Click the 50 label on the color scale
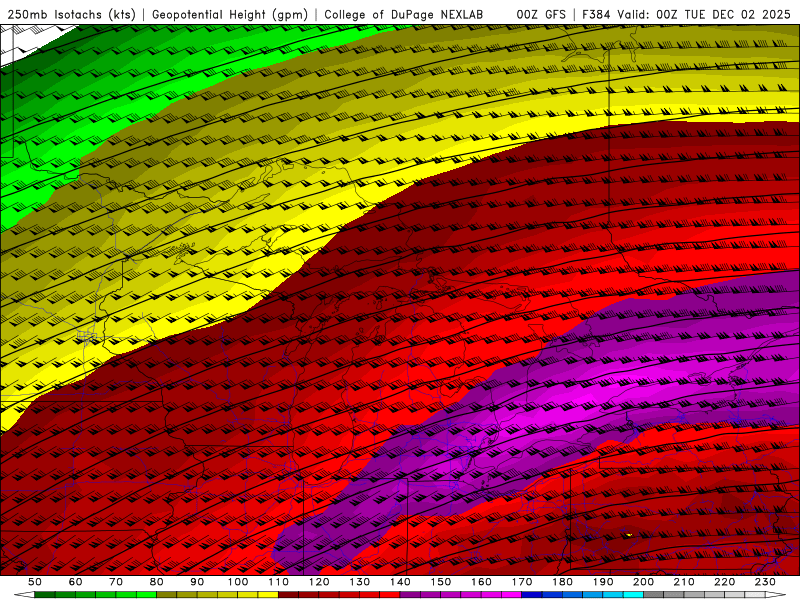This screenshot has height=600, width=800. pyautogui.click(x=35, y=582)
